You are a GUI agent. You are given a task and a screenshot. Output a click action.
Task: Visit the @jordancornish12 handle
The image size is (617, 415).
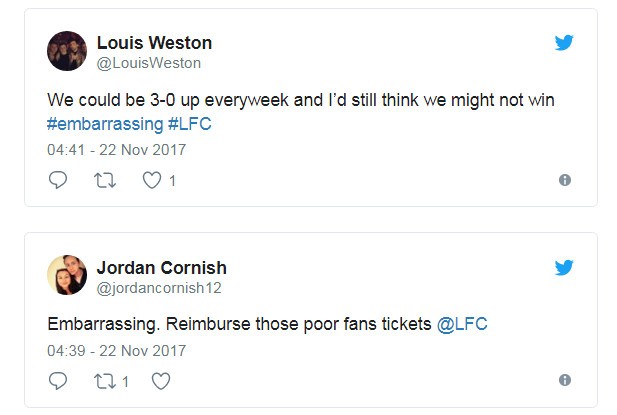click(x=158, y=288)
